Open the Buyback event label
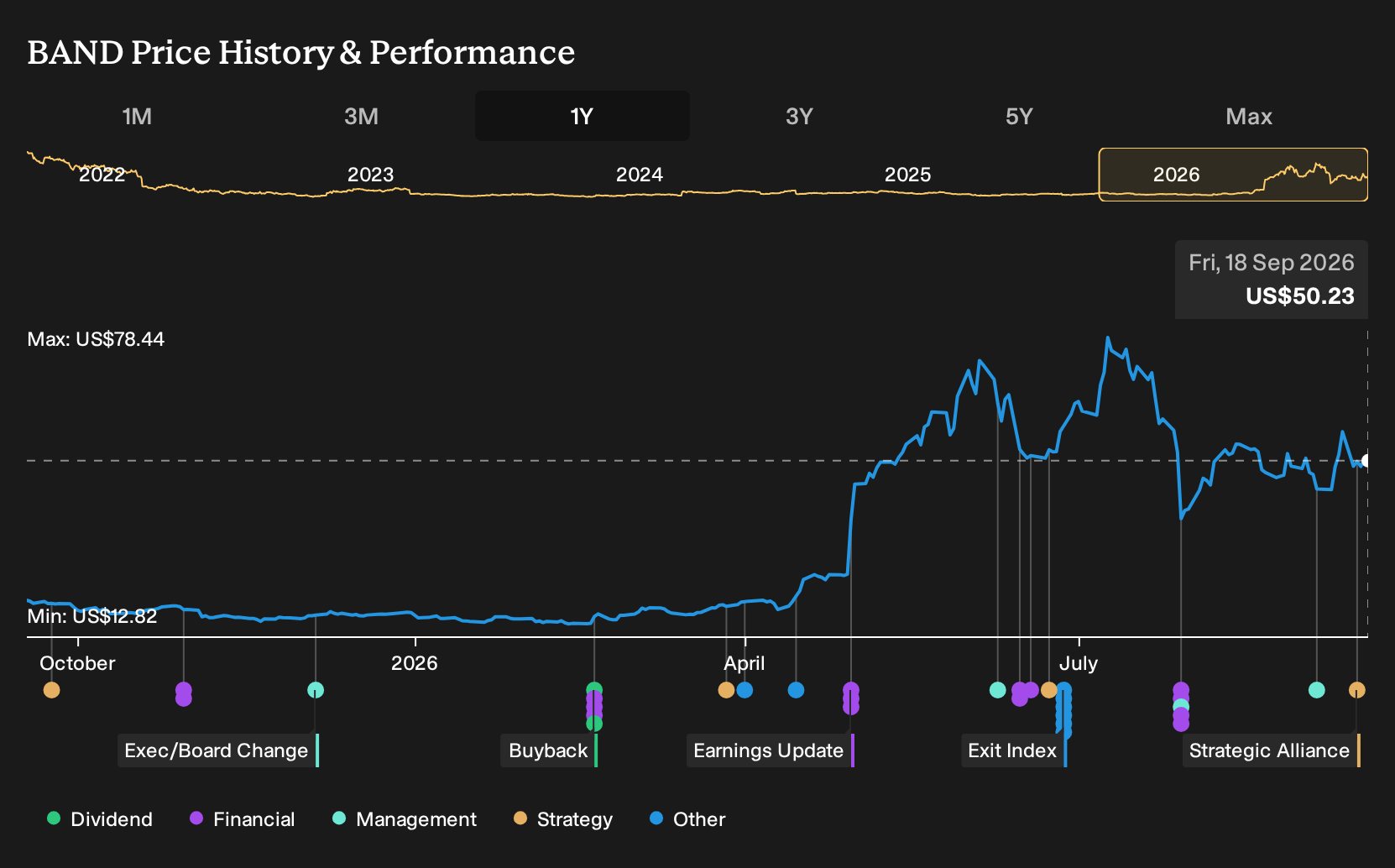The image size is (1395, 868). coord(550,750)
